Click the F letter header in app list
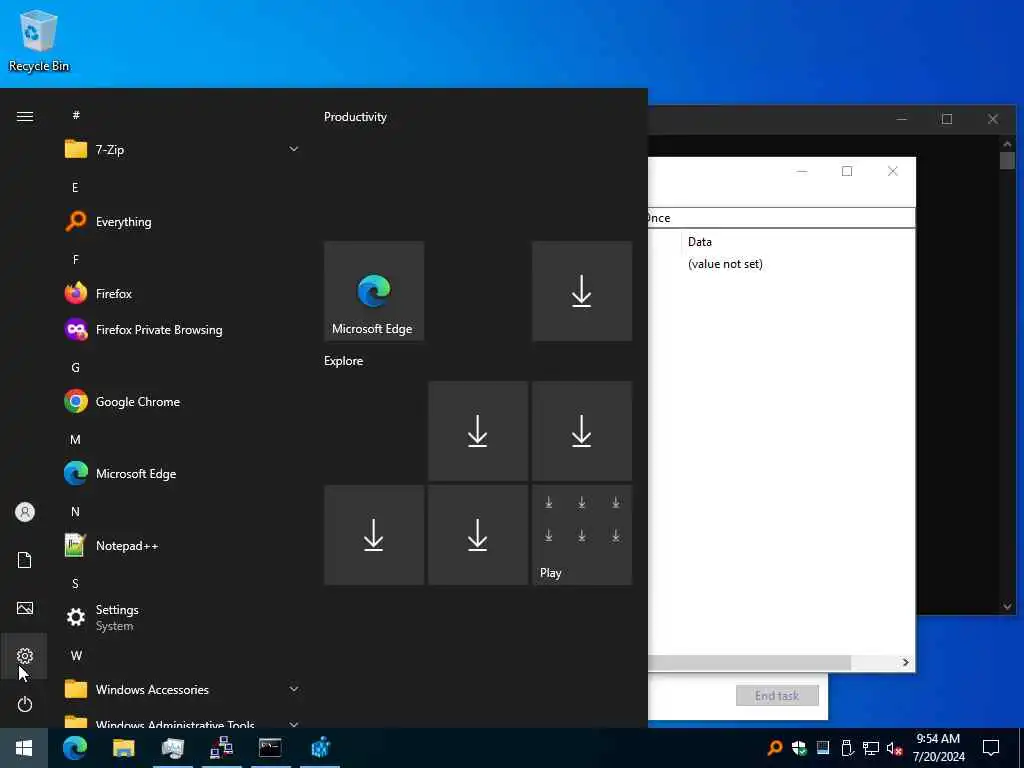1024x768 pixels. (75, 259)
